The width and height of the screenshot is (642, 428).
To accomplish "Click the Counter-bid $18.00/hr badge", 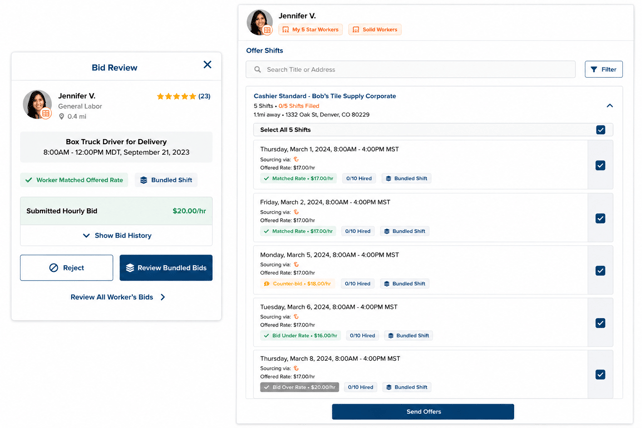I will click(297, 284).
